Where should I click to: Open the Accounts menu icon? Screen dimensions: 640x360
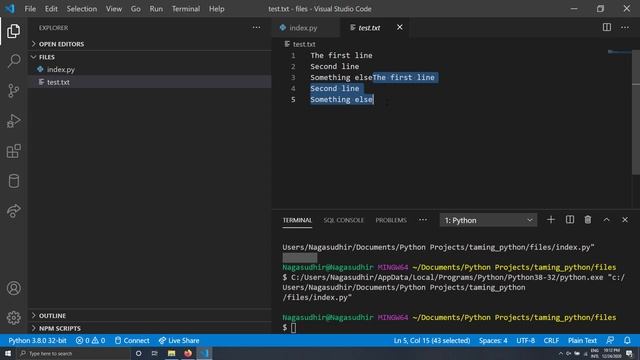[13, 288]
